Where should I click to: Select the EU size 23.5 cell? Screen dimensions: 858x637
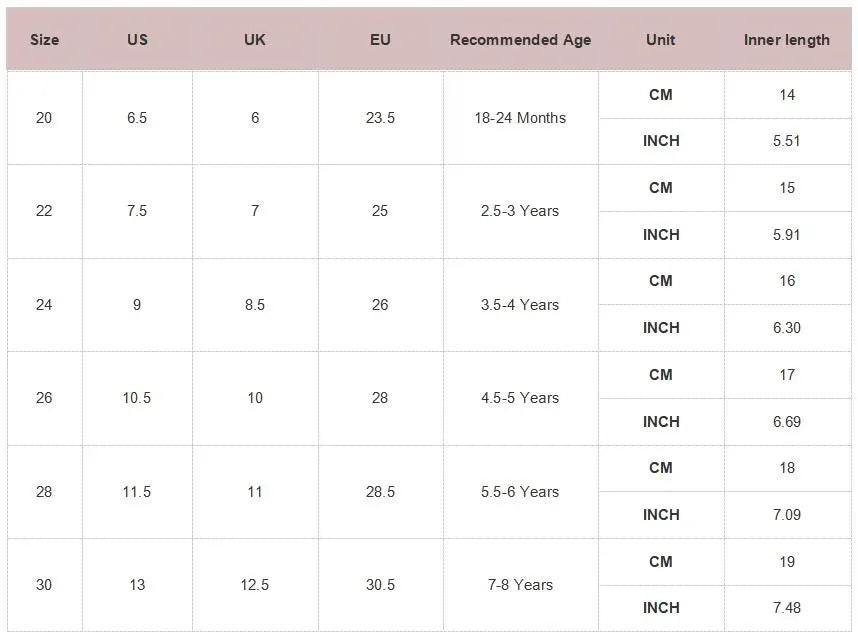tap(380, 118)
